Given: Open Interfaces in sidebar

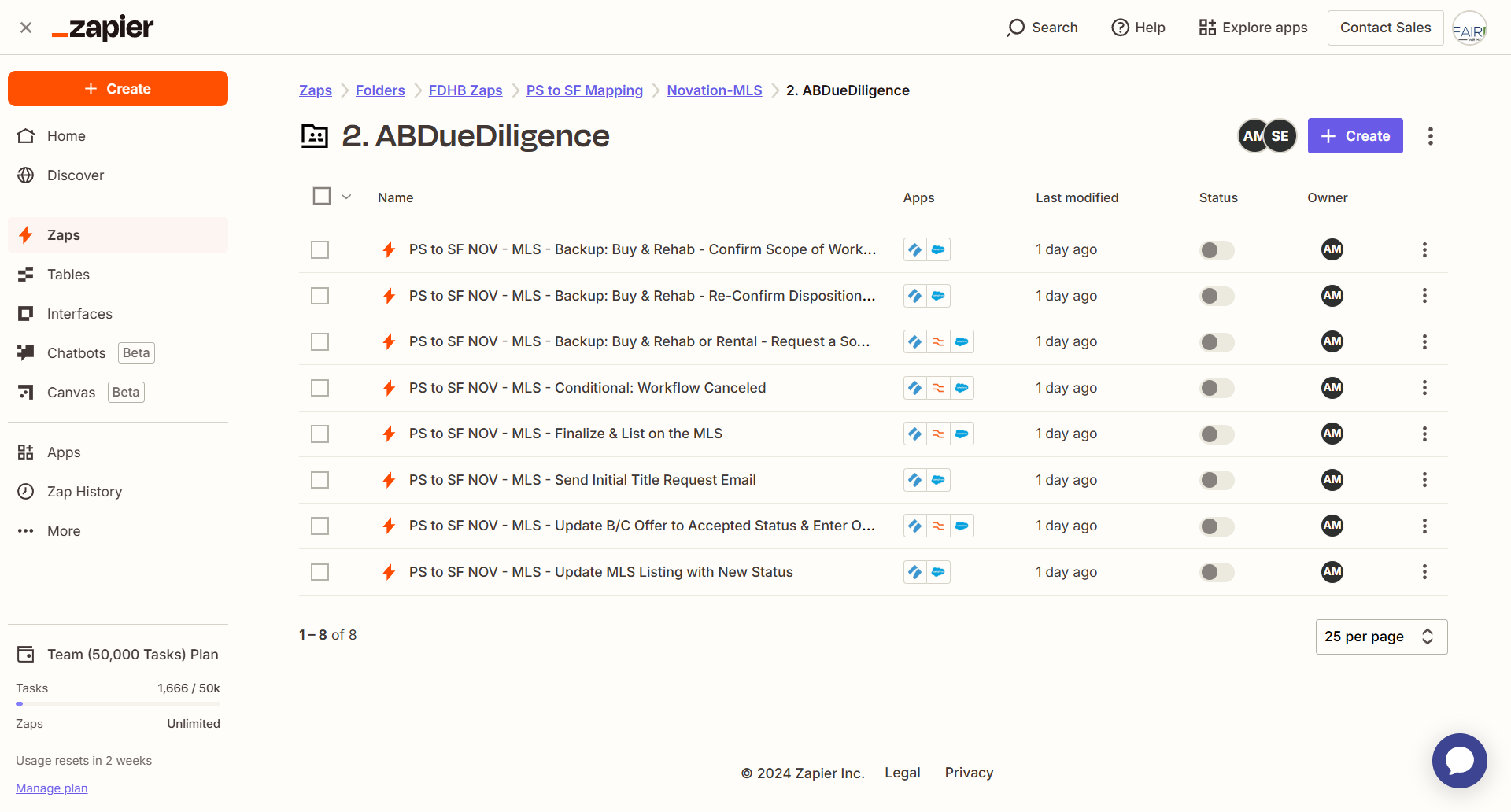Looking at the screenshot, I should [118, 314].
